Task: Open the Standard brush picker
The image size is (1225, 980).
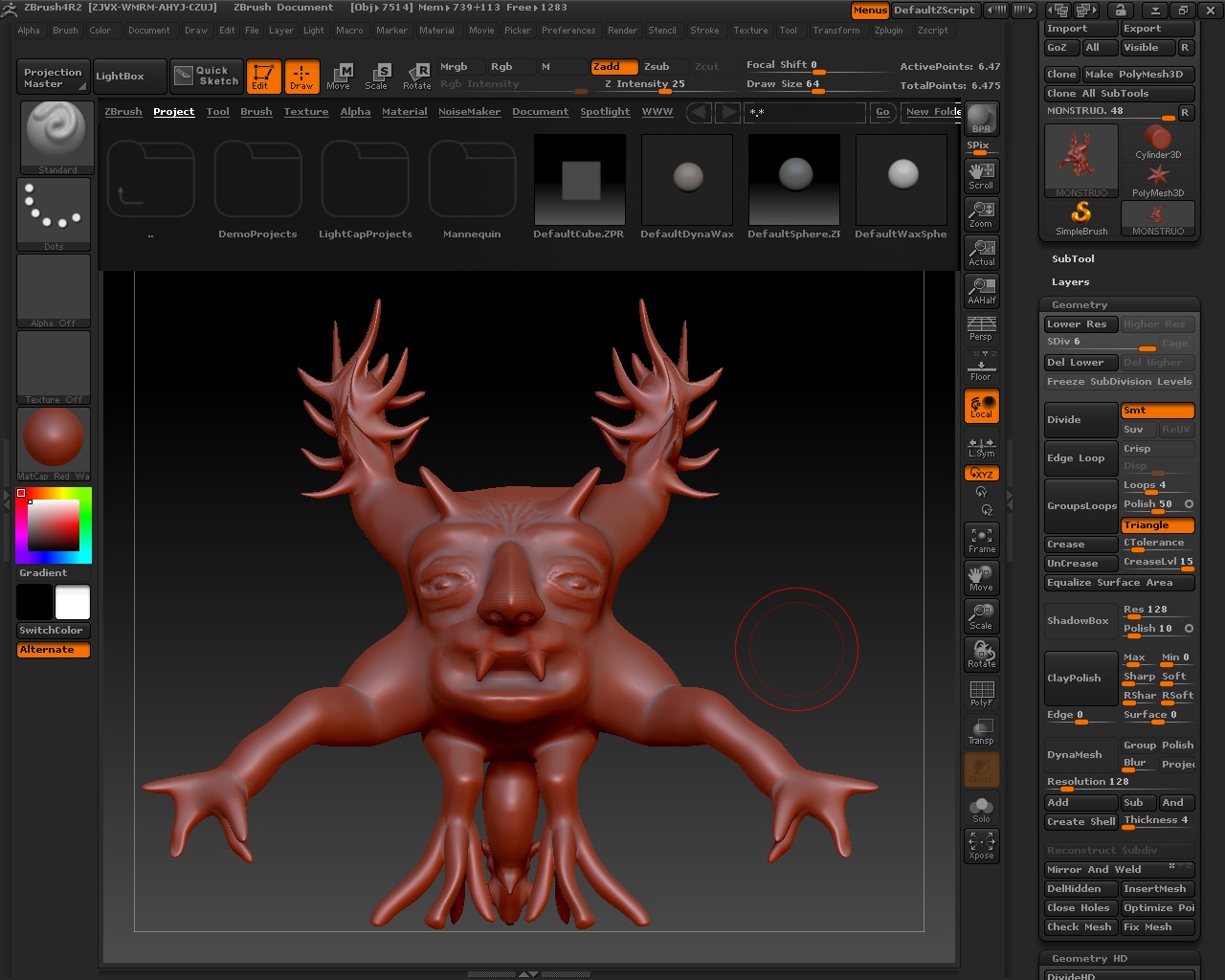Action: [x=57, y=138]
